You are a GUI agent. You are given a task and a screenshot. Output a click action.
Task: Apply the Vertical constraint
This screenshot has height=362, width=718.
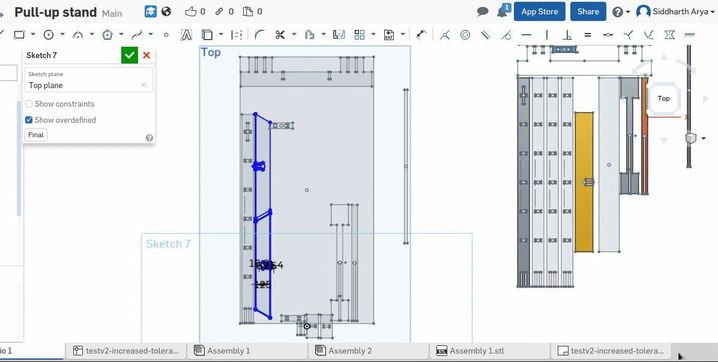(547, 35)
